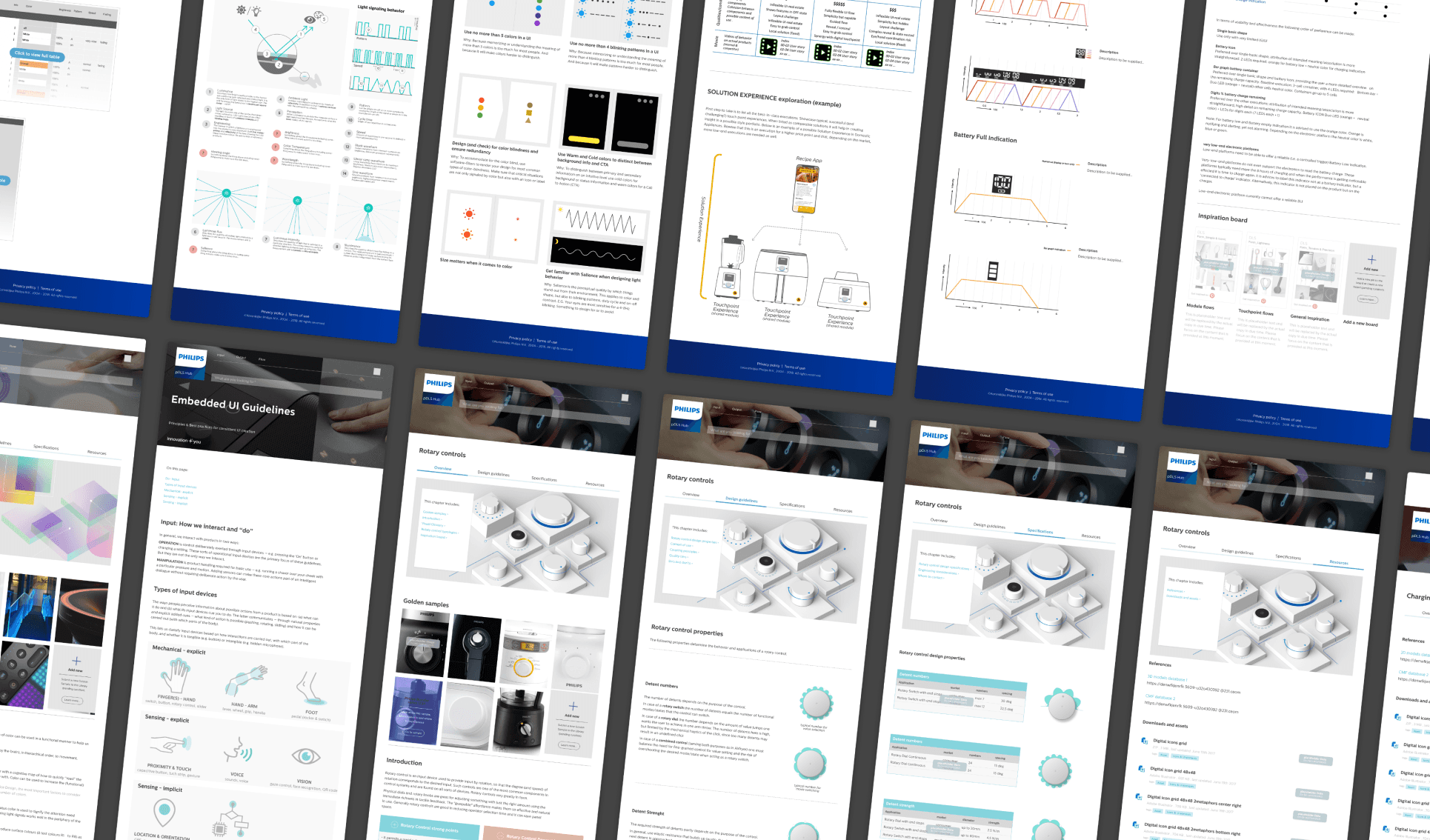This screenshot has height=840, width=1430.
Task: Click the Golden samples link in This chapter includes
Action: click(x=435, y=513)
